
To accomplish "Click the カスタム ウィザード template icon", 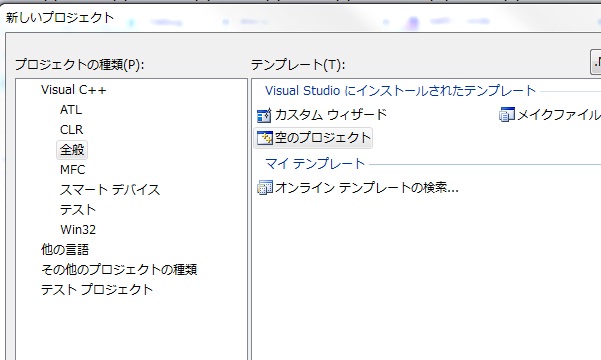I will [264, 115].
